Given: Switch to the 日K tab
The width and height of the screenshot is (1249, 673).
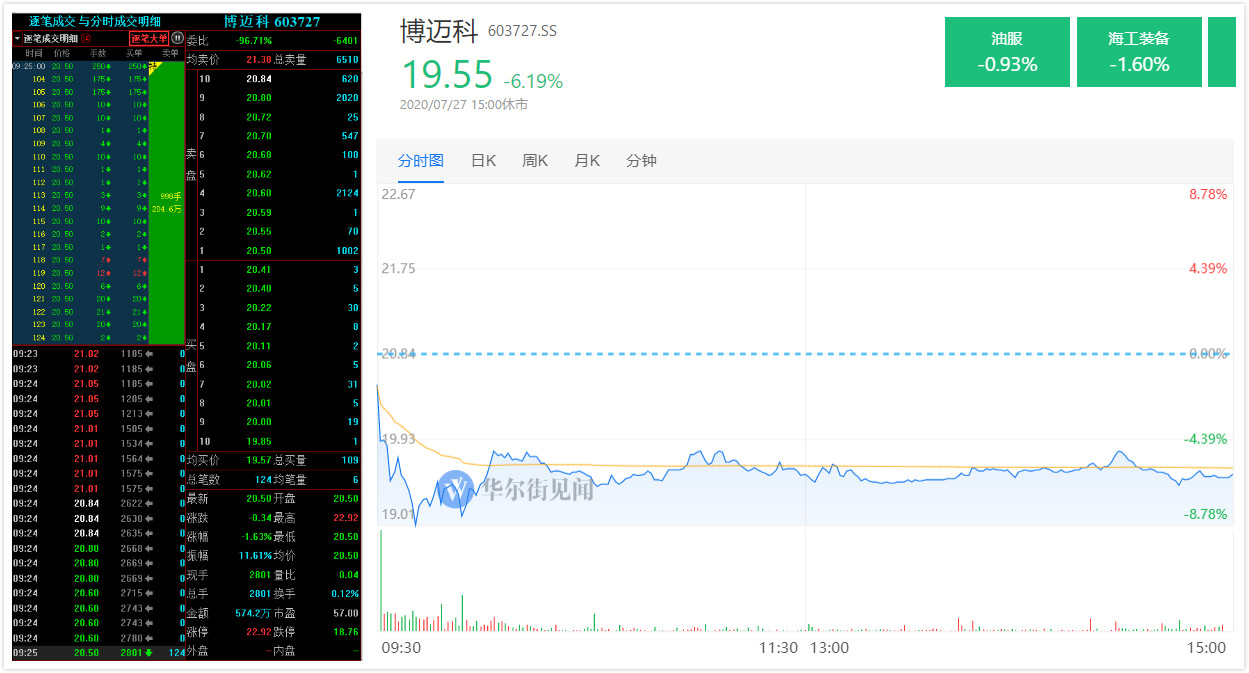Looking at the screenshot, I should coord(483,160).
